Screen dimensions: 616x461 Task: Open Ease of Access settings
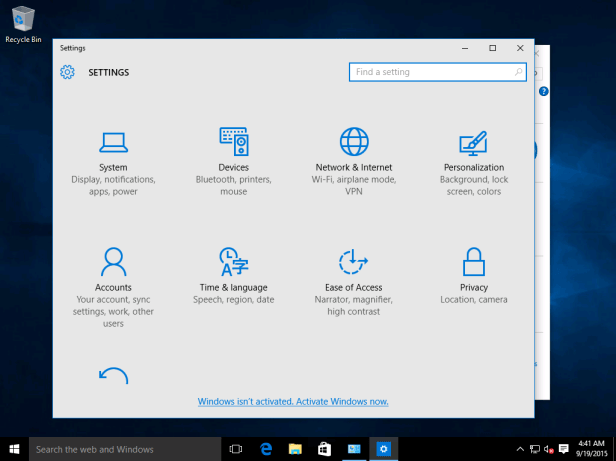[x=354, y=262]
